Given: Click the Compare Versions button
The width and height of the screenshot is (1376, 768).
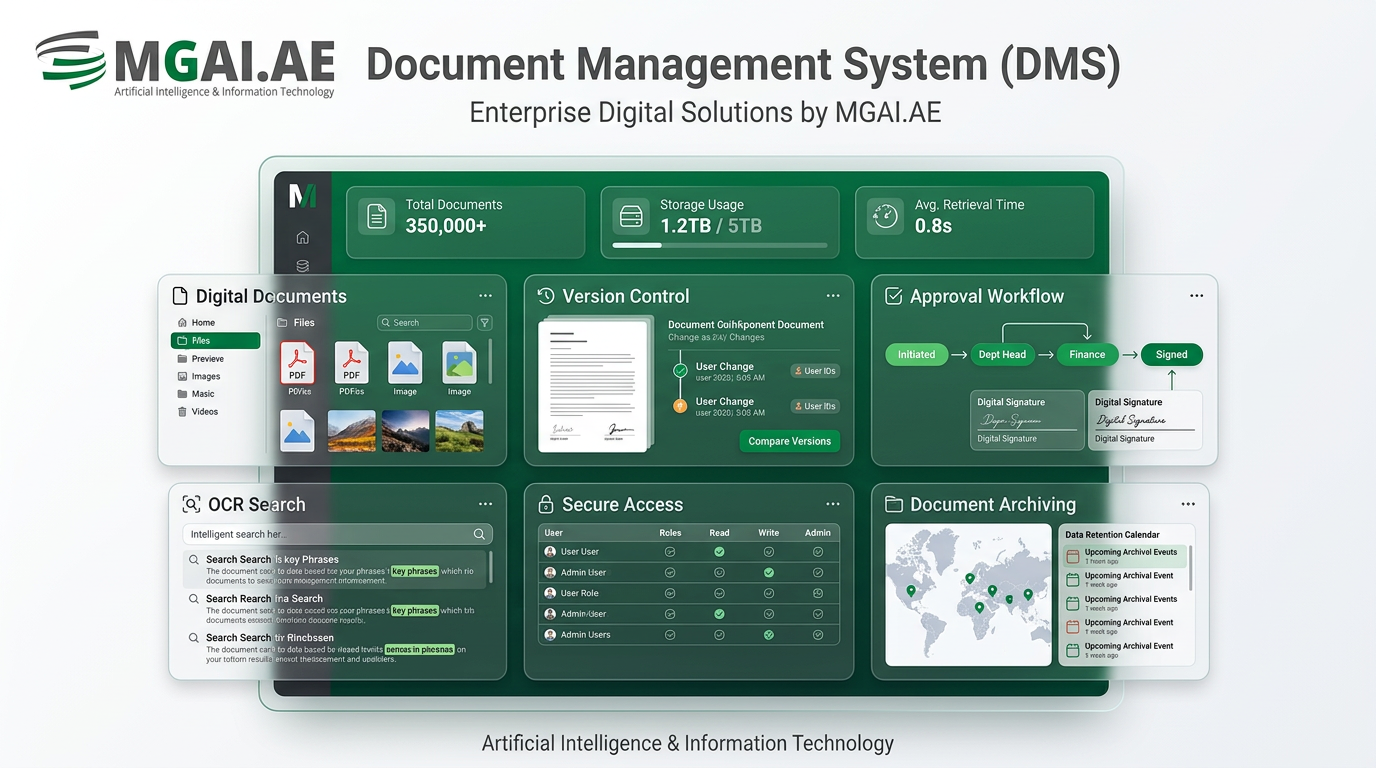Looking at the screenshot, I should [790, 441].
